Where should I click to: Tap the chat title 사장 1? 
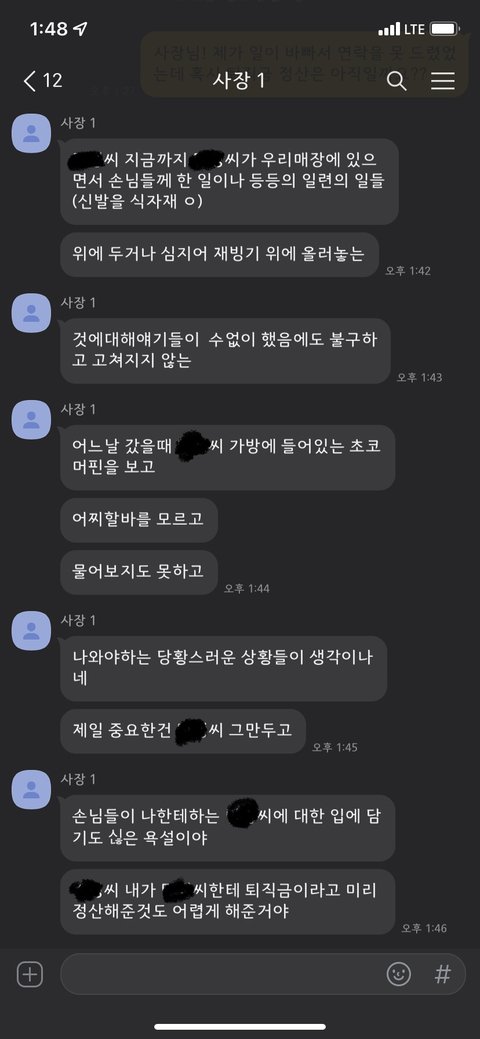(x=239, y=81)
